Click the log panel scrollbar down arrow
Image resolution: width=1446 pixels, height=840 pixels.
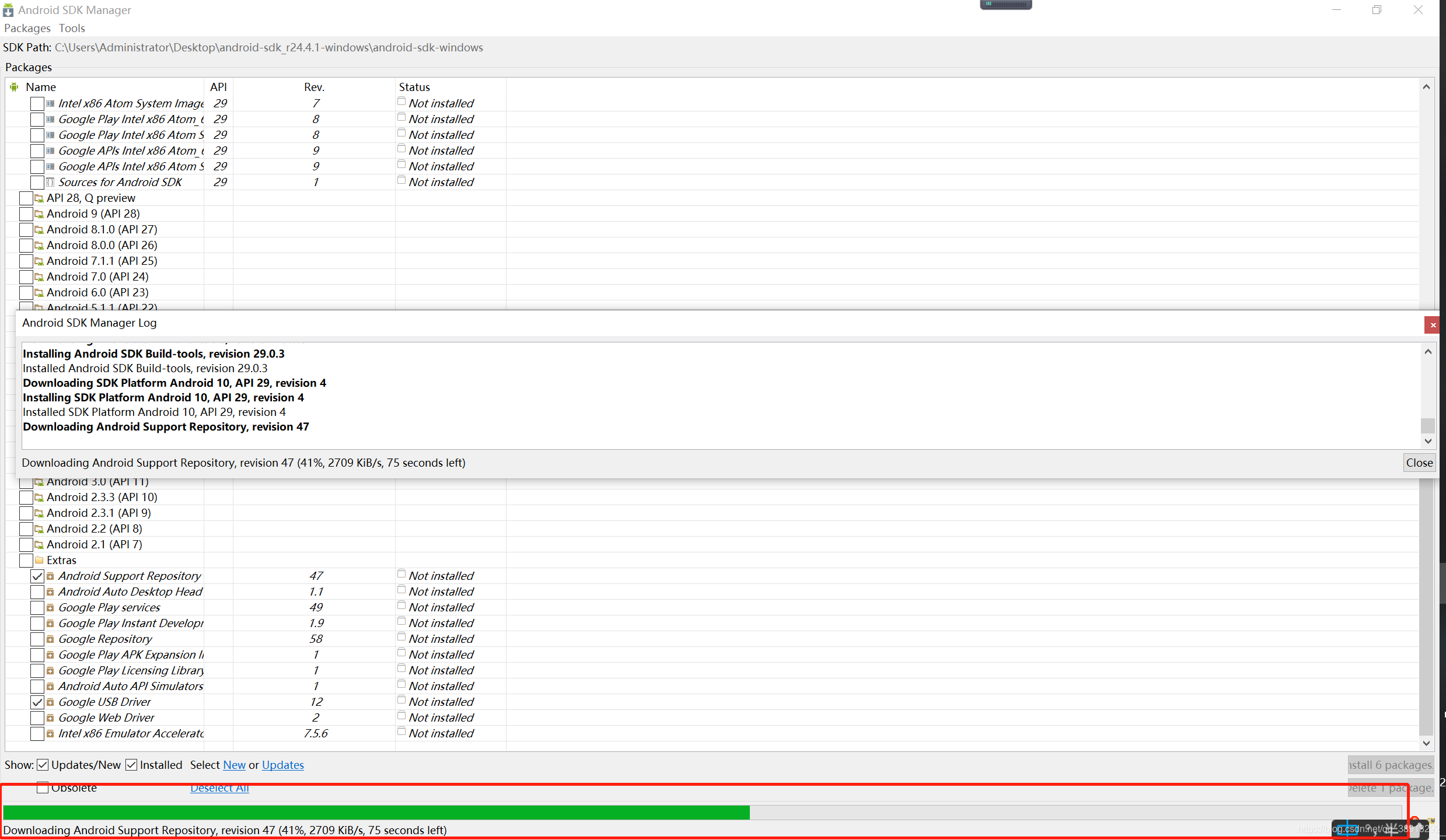[x=1428, y=442]
